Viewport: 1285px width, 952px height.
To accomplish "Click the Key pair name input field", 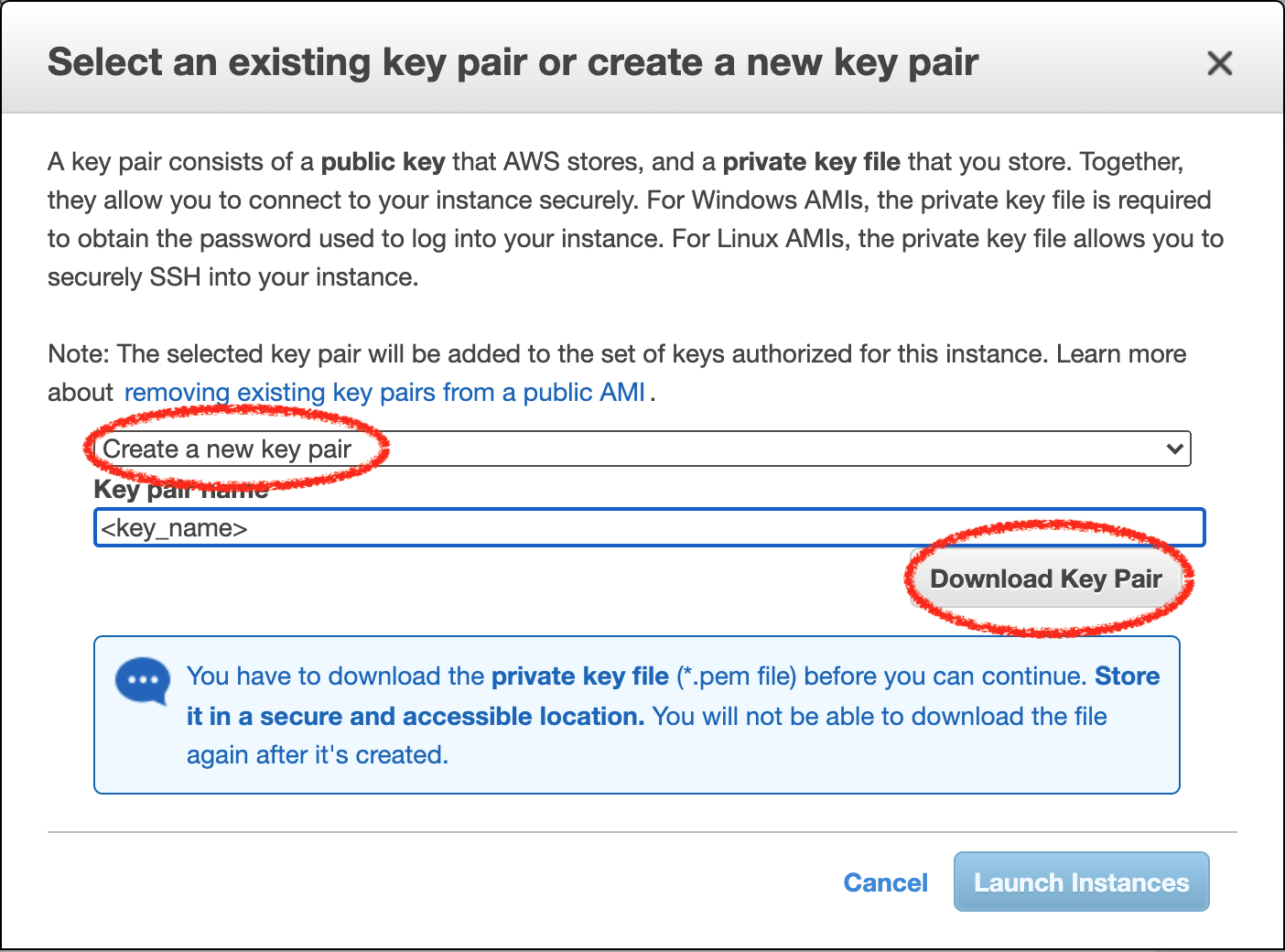I will (x=649, y=528).
